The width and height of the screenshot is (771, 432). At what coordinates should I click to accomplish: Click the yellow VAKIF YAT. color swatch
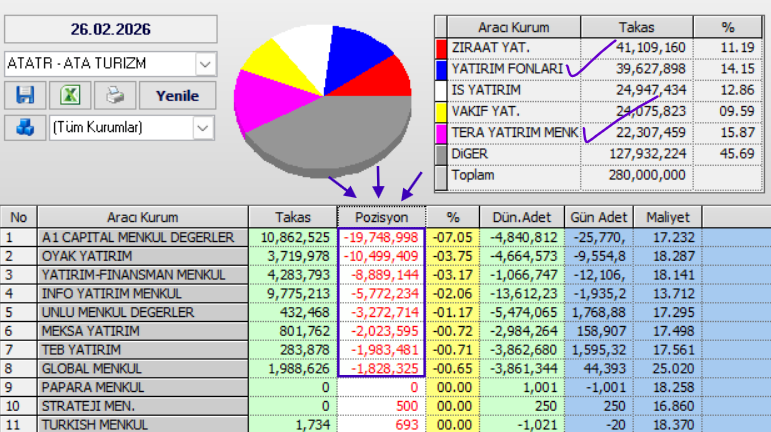(x=441, y=112)
